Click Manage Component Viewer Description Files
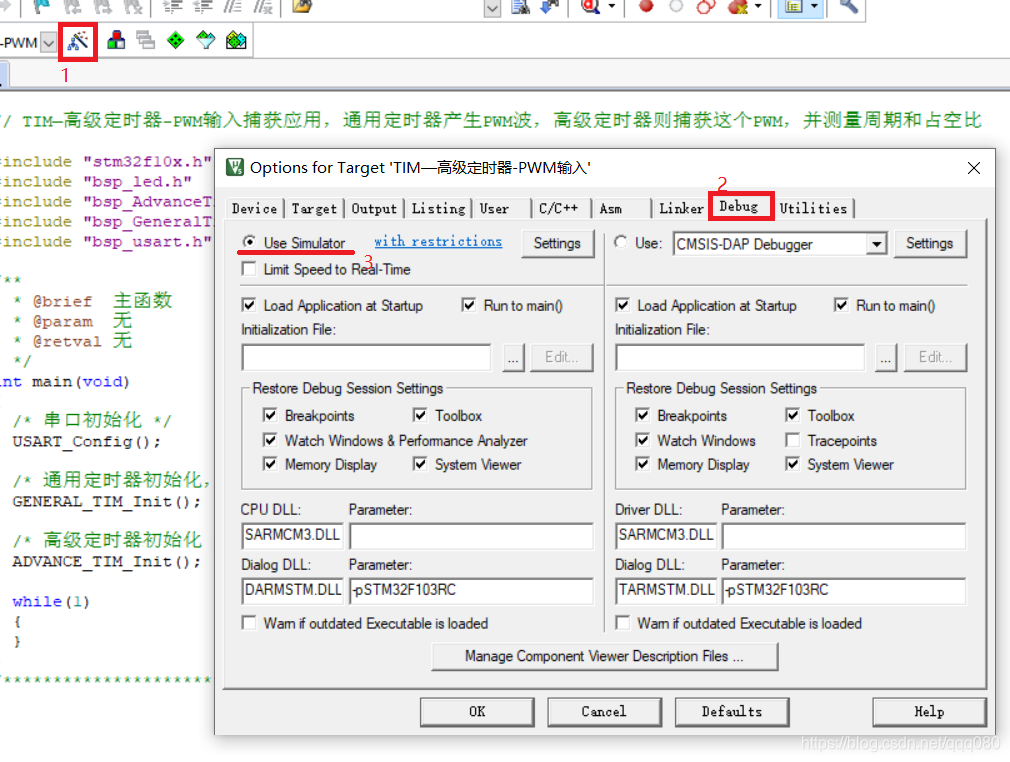1010x762 pixels. (x=604, y=656)
